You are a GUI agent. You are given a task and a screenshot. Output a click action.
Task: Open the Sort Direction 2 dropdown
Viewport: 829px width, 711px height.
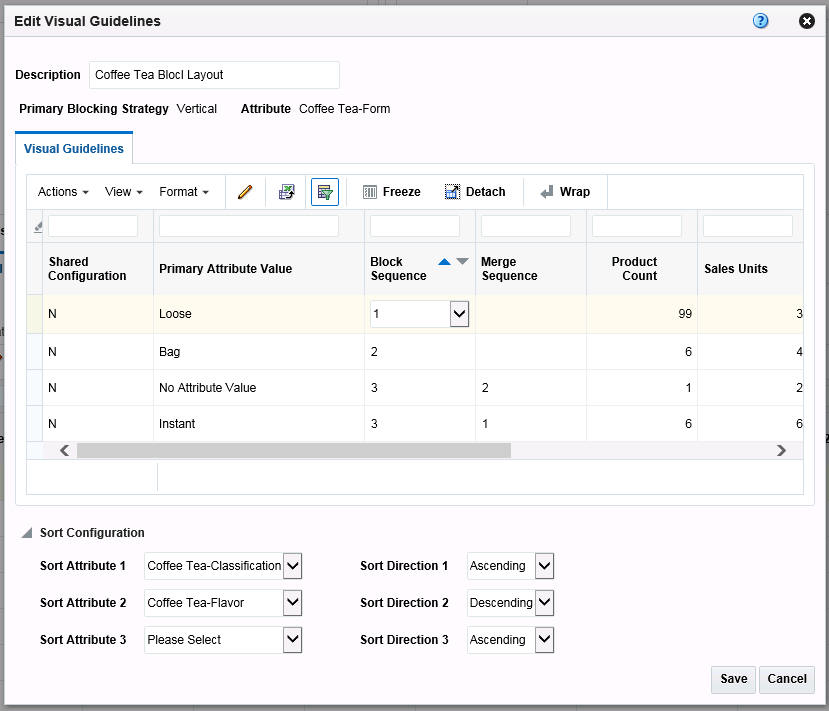[545, 603]
